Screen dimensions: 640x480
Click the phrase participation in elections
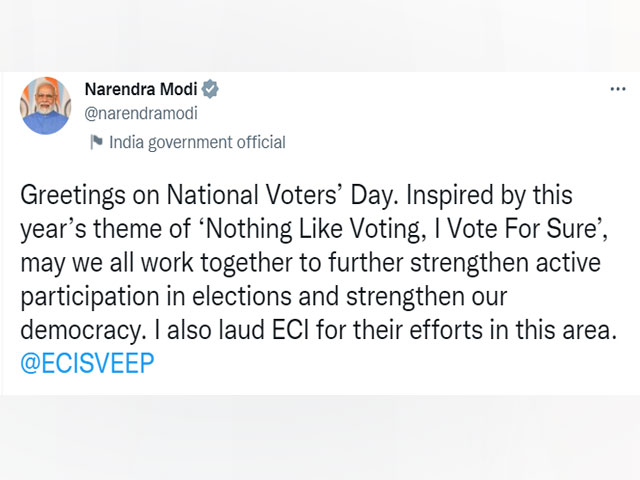click(x=156, y=297)
